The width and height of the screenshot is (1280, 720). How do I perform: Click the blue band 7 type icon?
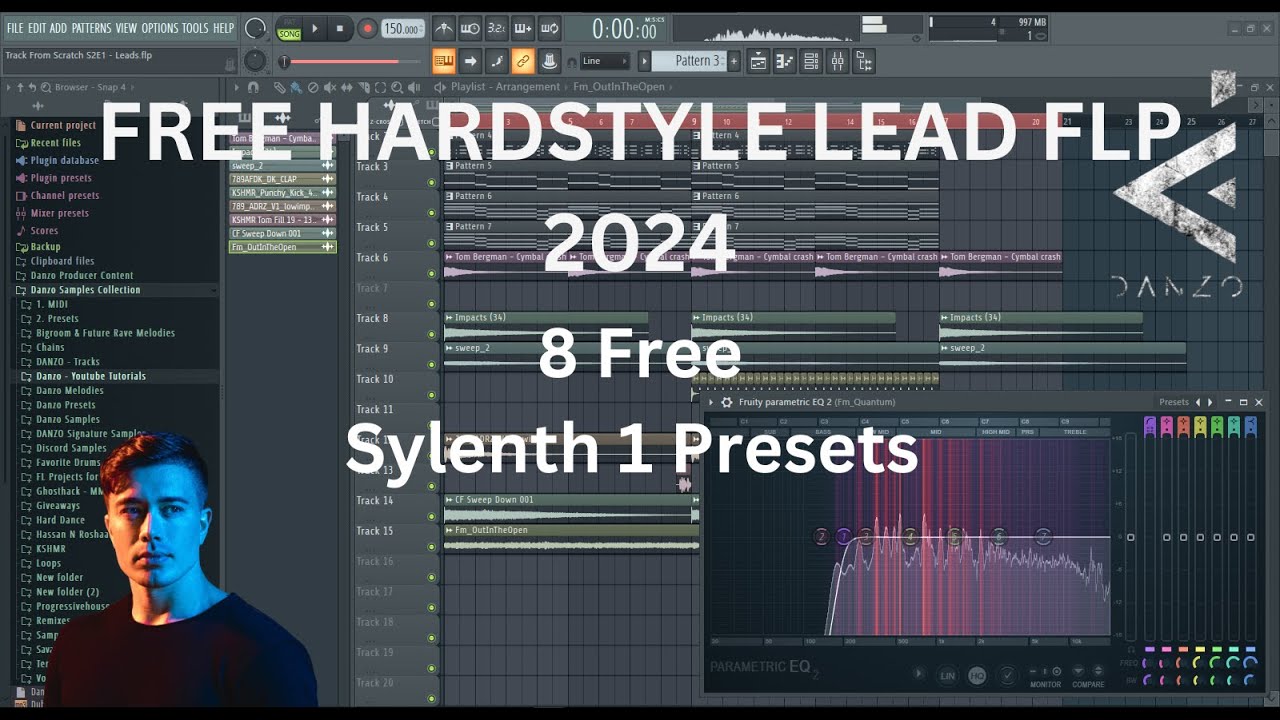[1250, 426]
